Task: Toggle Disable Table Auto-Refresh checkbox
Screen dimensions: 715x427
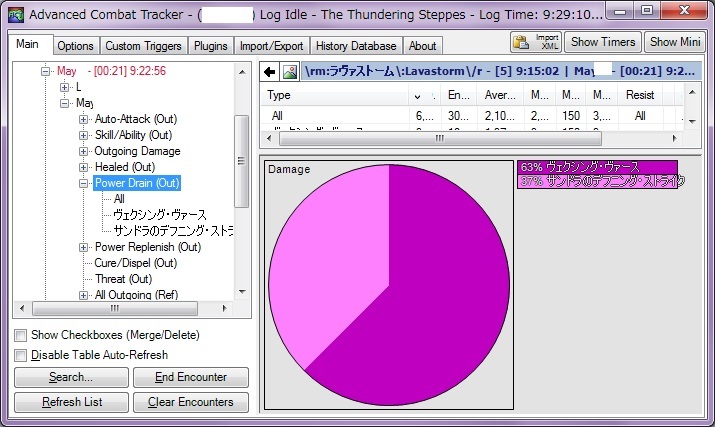Action: [x=21, y=355]
